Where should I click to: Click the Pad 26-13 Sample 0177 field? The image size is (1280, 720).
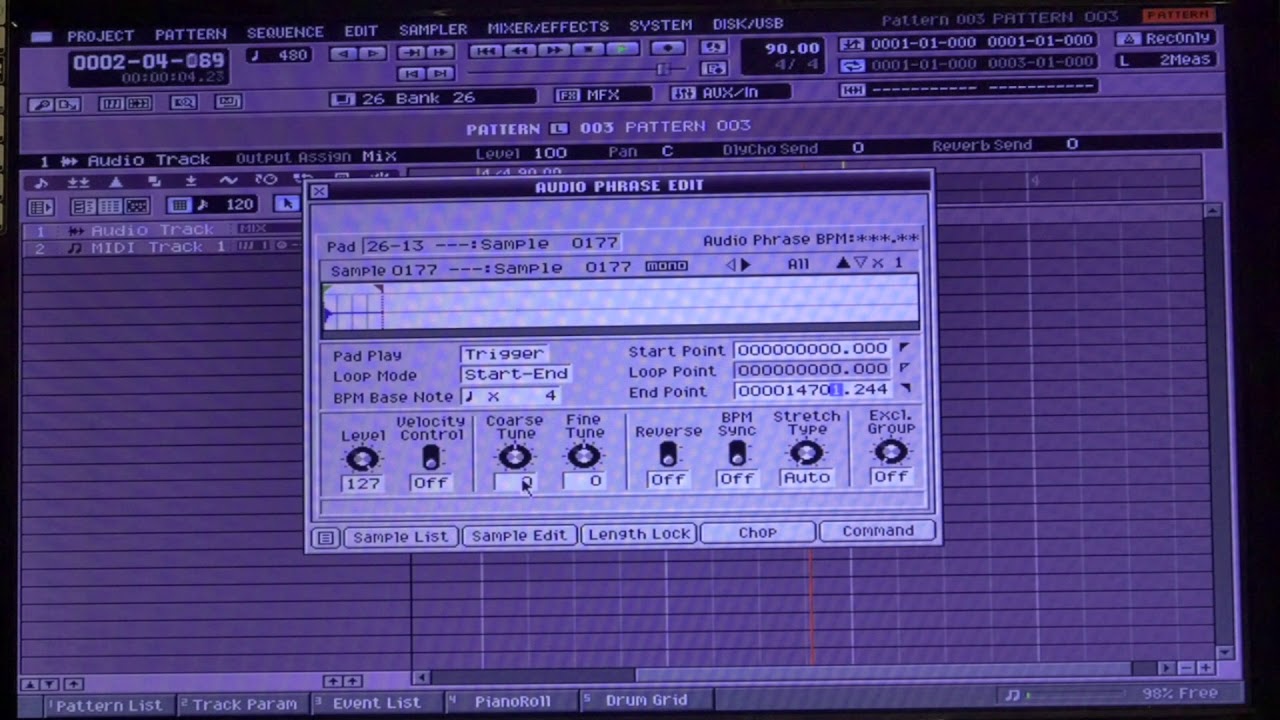(490, 244)
